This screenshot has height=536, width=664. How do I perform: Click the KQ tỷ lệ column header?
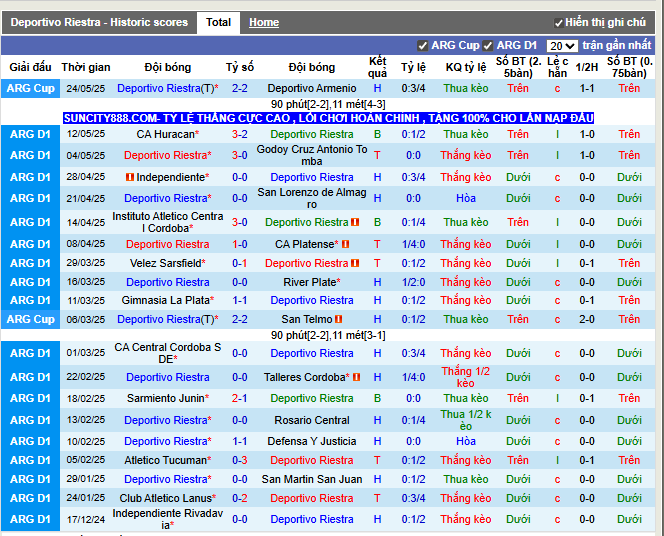(x=466, y=67)
